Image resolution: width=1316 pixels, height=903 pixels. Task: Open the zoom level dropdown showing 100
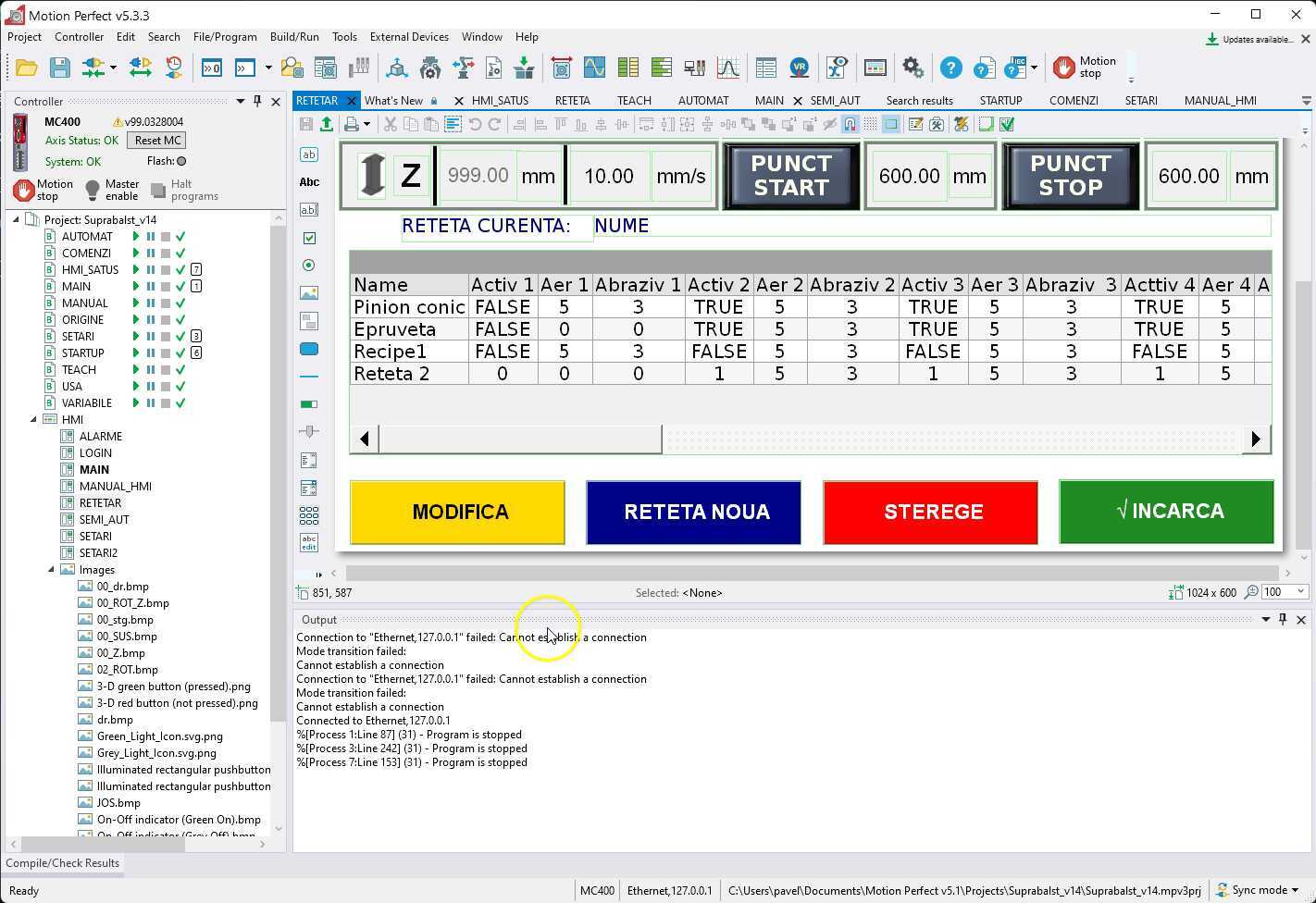point(1300,592)
